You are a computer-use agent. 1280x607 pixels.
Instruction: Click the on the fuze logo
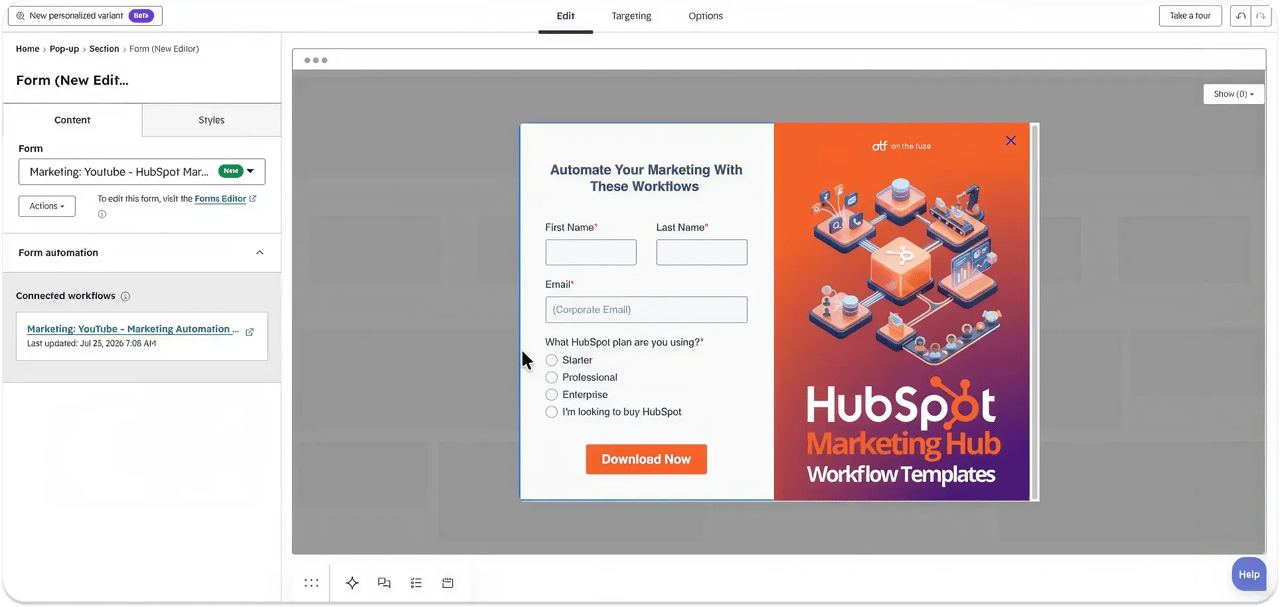(902, 146)
